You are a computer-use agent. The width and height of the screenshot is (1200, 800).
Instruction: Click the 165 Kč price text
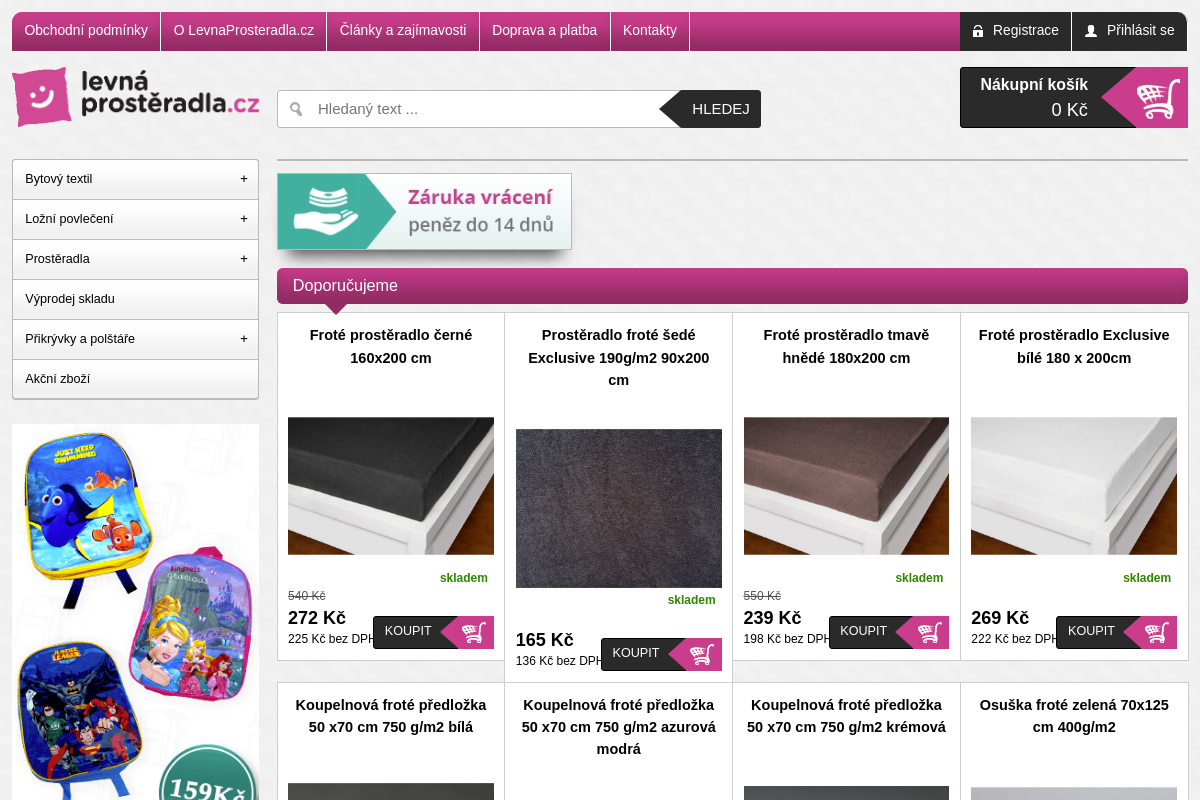tap(545, 640)
